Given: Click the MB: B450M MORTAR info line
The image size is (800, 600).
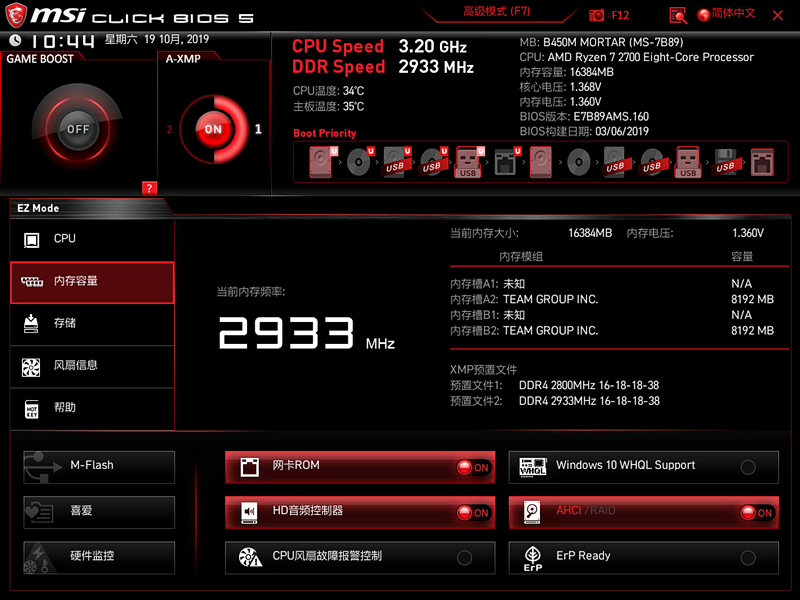Looking at the screenshot, I should pyautogui.click(x=602, y=42).
